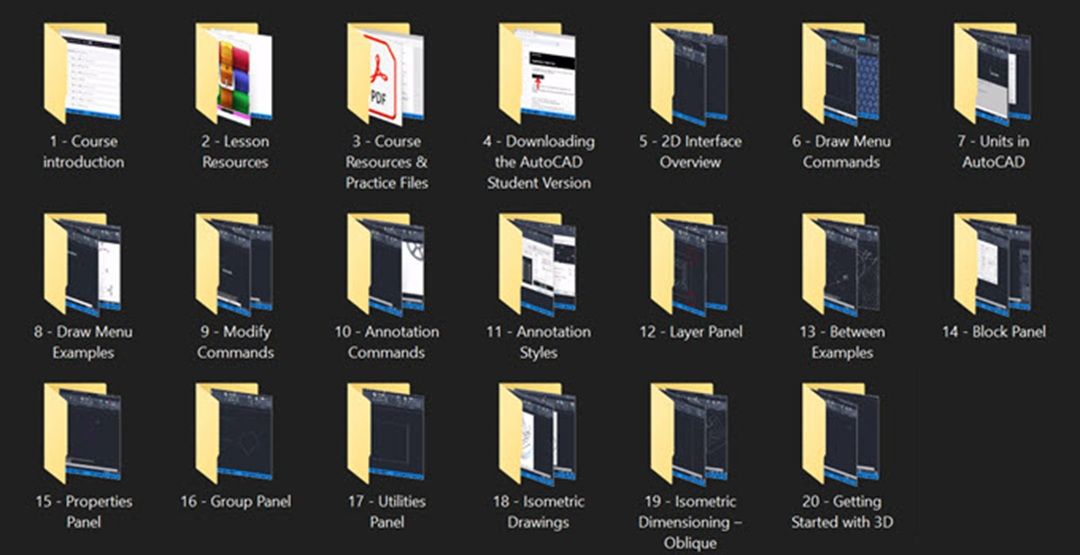This screenshot has height=555, width=1080.
Task: Click the '20 - Getting Started with 3D' label text
Action: [x=842, y=512]
